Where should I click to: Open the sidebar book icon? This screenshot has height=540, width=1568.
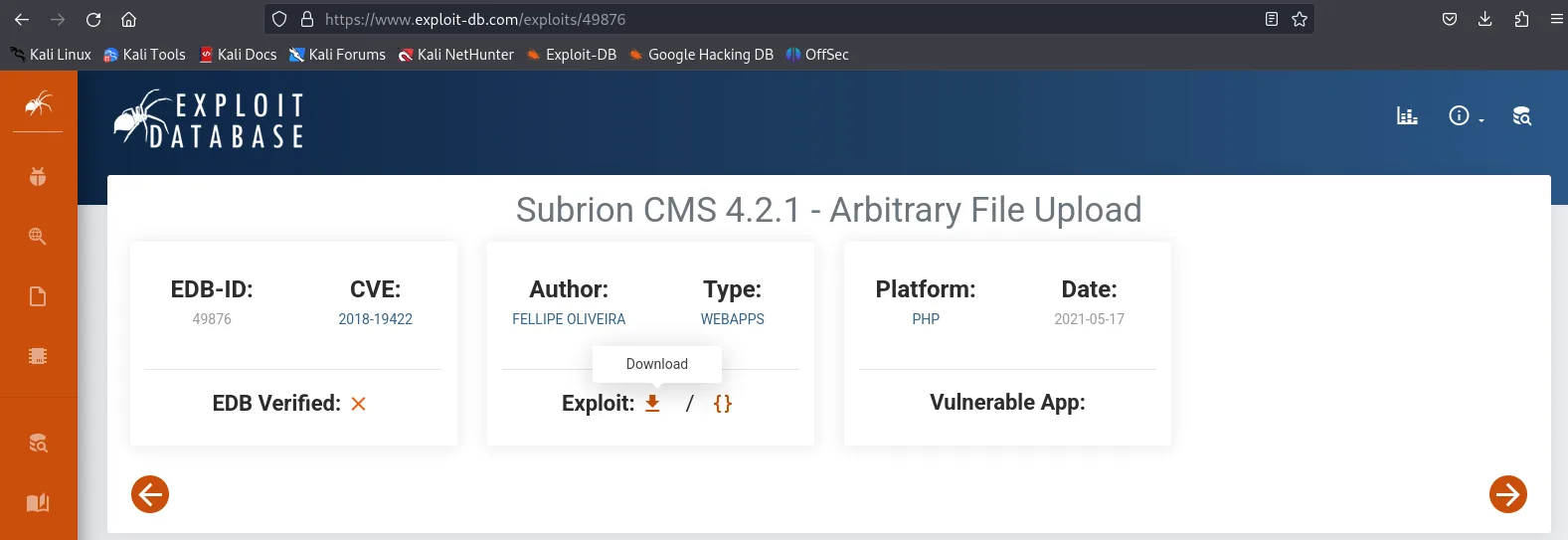coord(38,502)
